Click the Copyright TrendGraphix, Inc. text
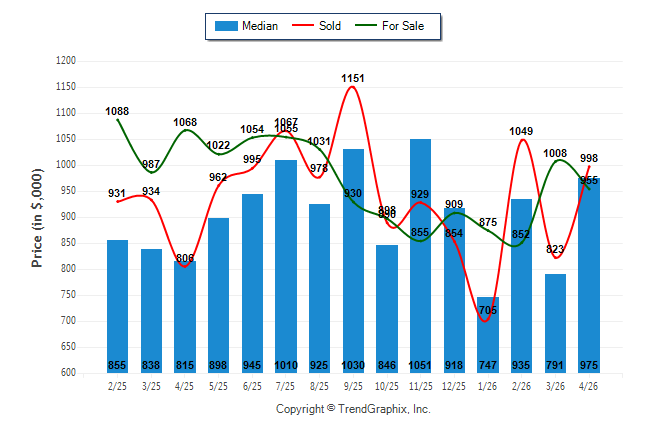The image size is (646, 434). pyautogui.click(x=353, y=409)
